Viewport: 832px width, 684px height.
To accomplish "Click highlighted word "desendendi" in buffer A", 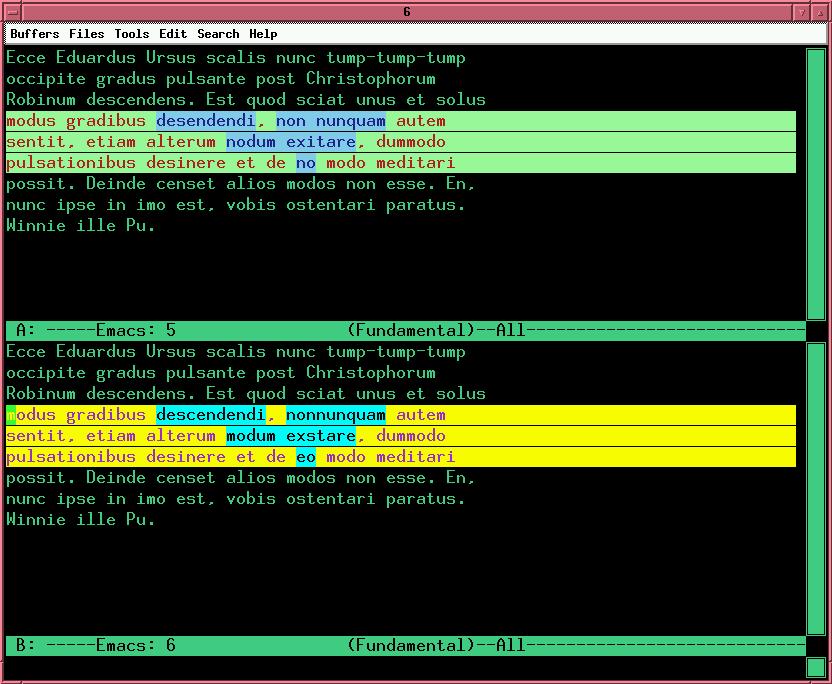I will (x=206, y=121).
